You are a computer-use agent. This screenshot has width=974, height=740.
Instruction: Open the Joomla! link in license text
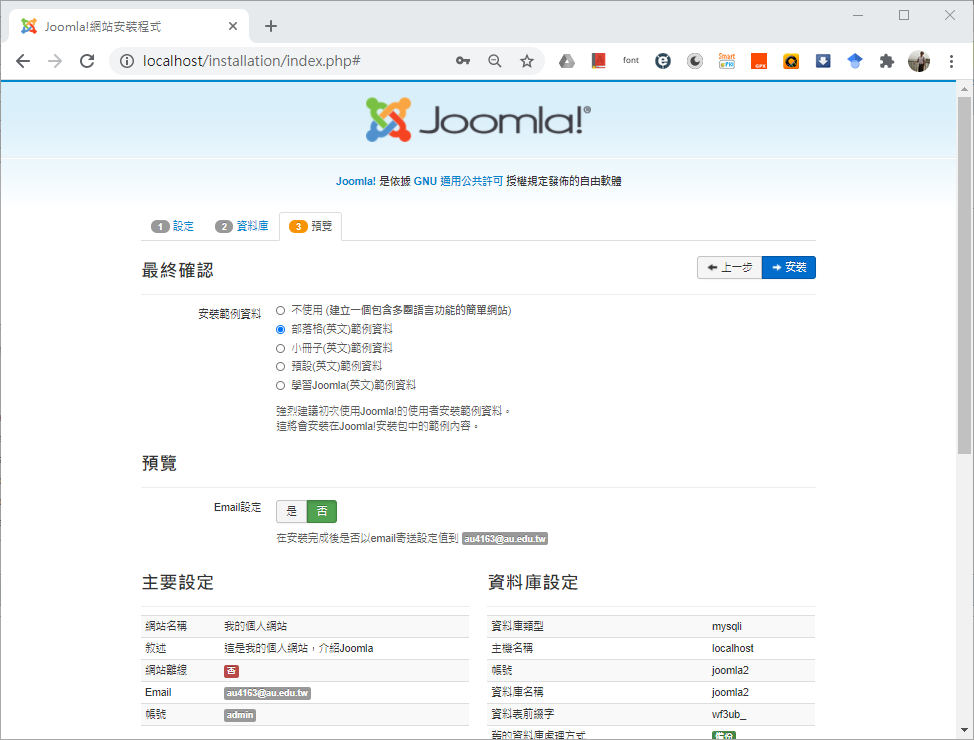click(356, 181)
